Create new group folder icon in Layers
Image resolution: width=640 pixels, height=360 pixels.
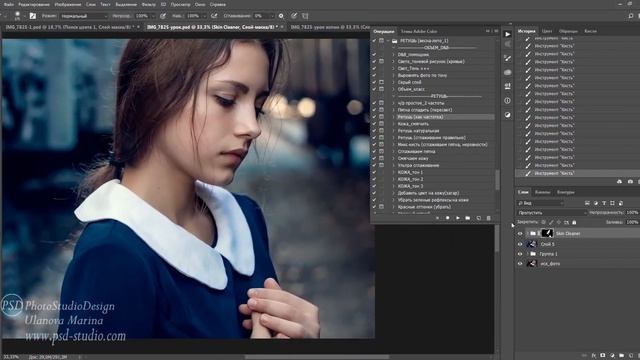(621, 356)
